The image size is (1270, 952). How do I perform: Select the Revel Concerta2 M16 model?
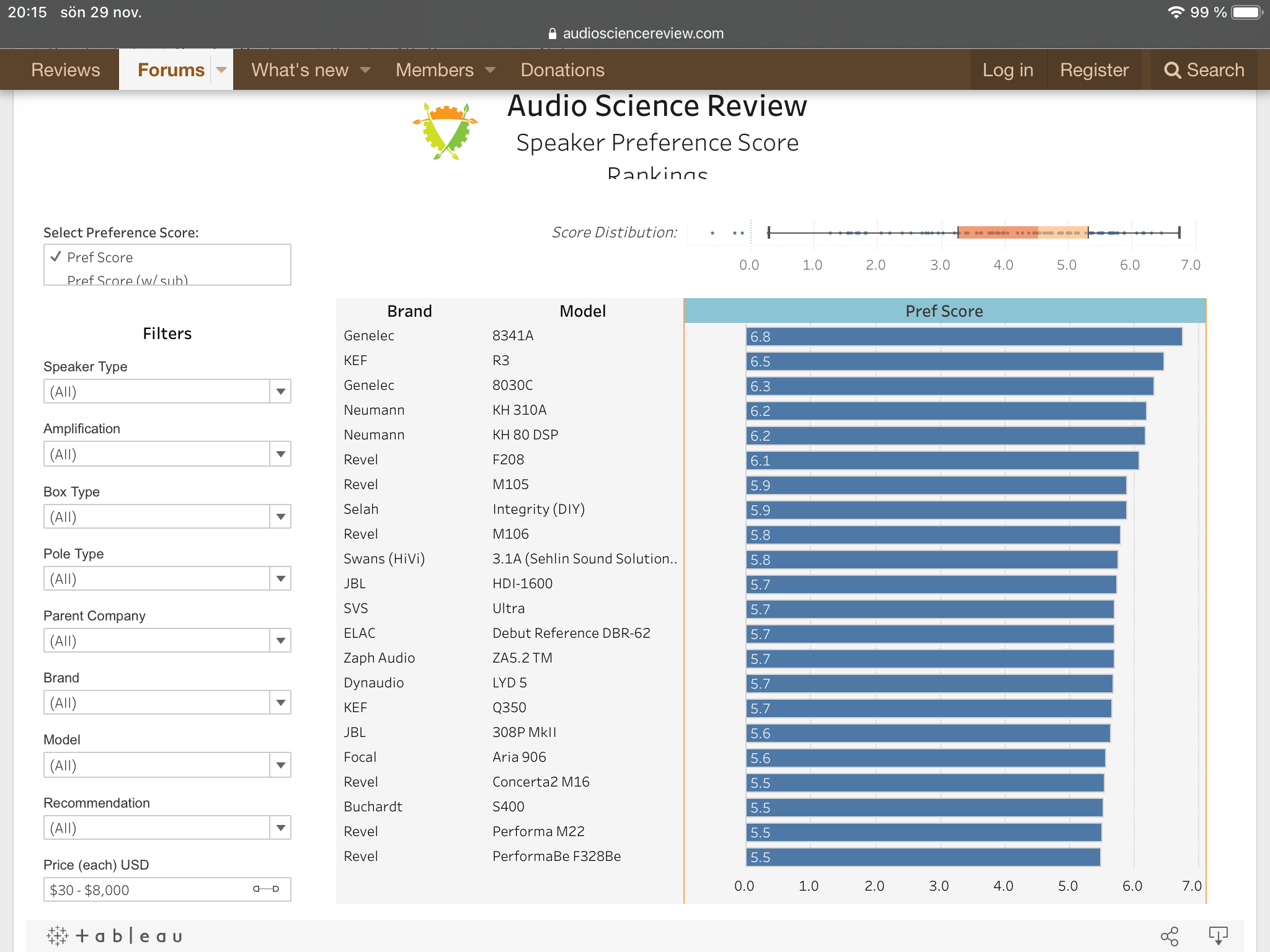tap(541, 782)
